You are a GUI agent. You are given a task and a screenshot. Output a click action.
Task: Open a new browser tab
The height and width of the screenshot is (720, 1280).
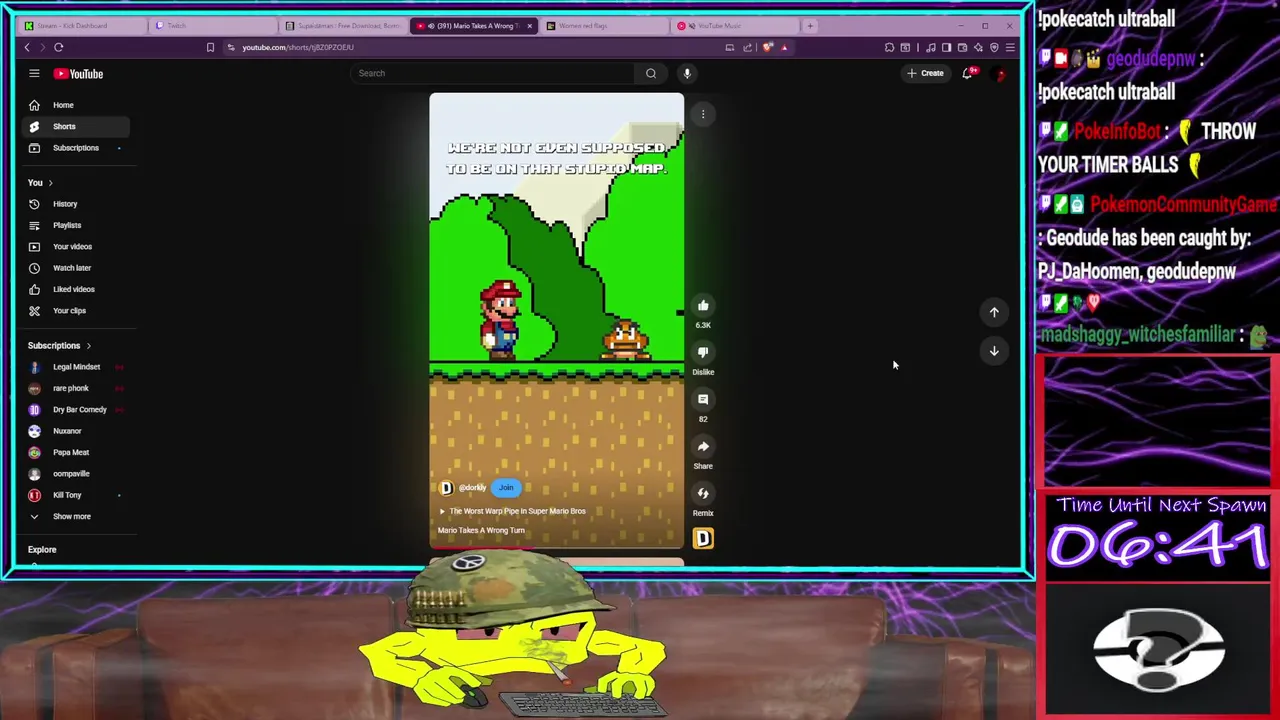(x=810, y=26)
